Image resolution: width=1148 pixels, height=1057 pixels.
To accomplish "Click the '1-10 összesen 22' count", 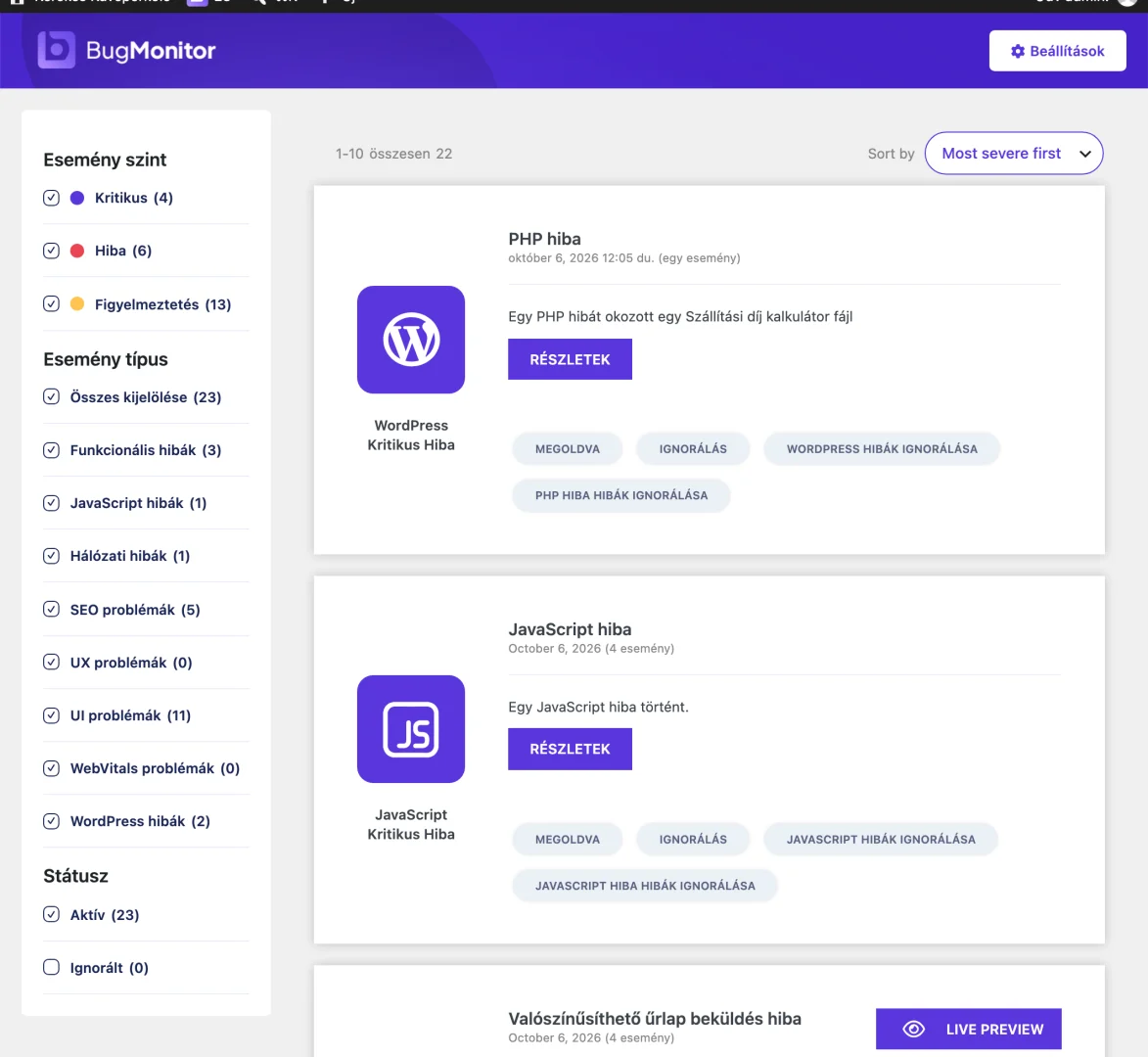I will click(393, 154).
